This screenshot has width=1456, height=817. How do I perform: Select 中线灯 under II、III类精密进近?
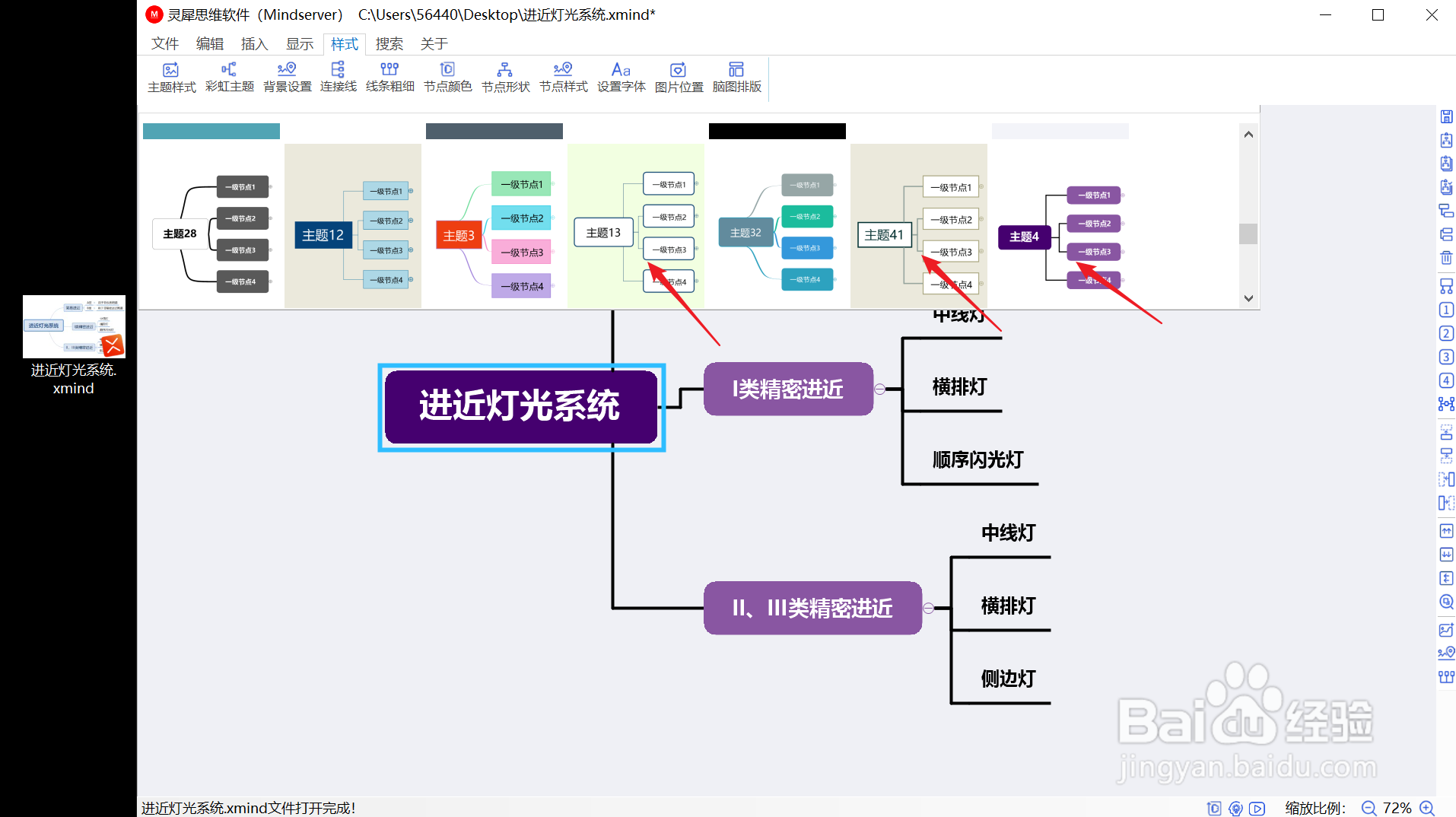[x=1009, y=533]
